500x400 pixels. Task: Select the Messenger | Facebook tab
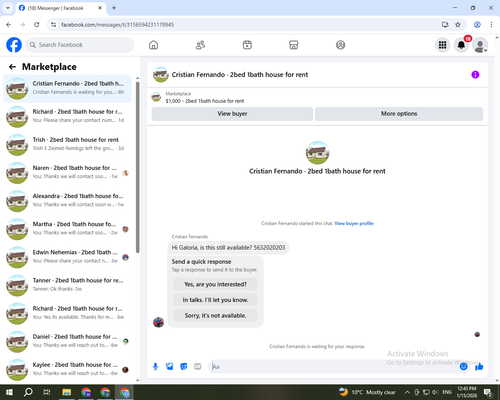pos(61,8)
